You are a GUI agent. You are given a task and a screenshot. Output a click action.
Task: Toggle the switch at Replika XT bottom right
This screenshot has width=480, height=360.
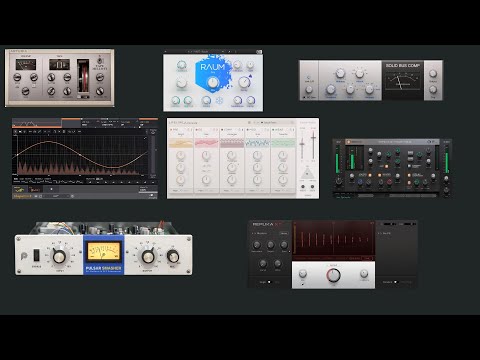[x=396, y=282]
